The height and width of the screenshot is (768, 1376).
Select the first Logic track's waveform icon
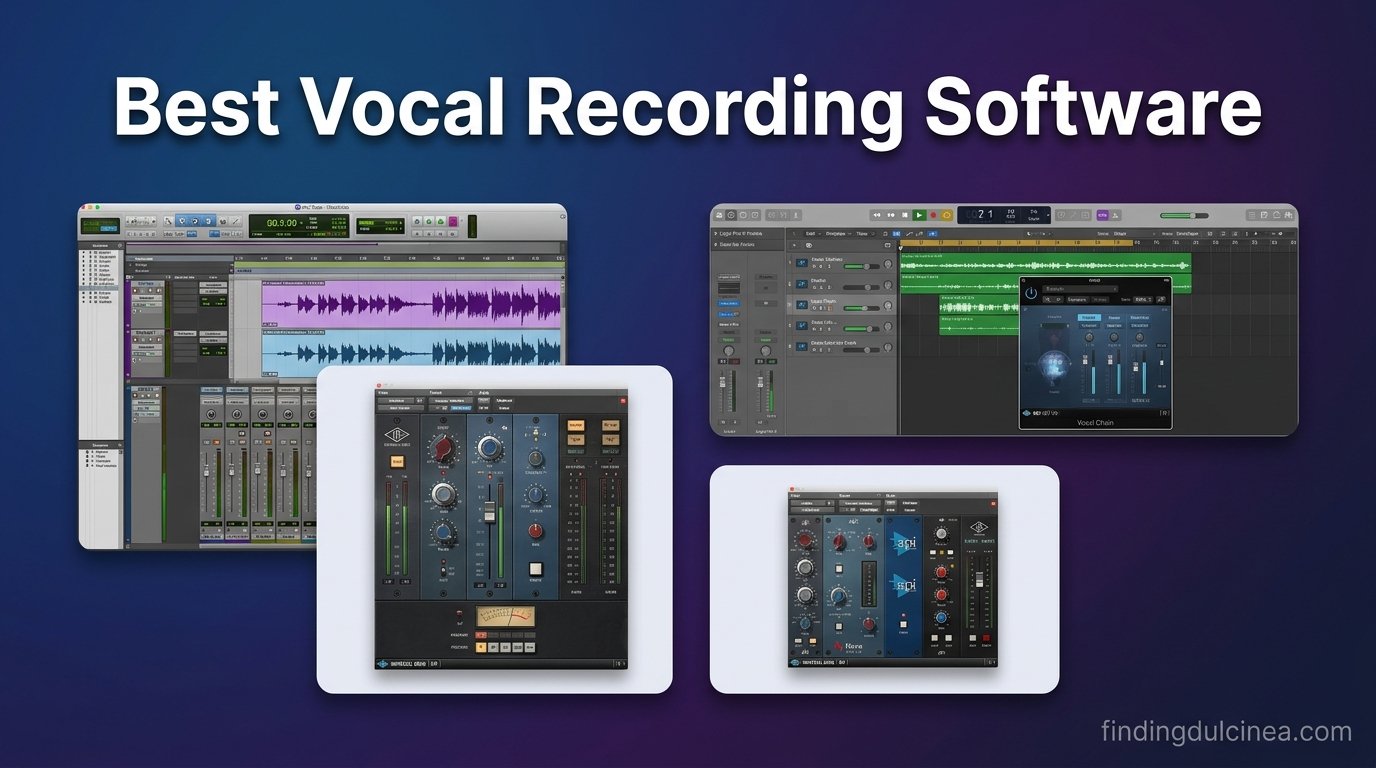pyautogui.click(x=801, y=263)
